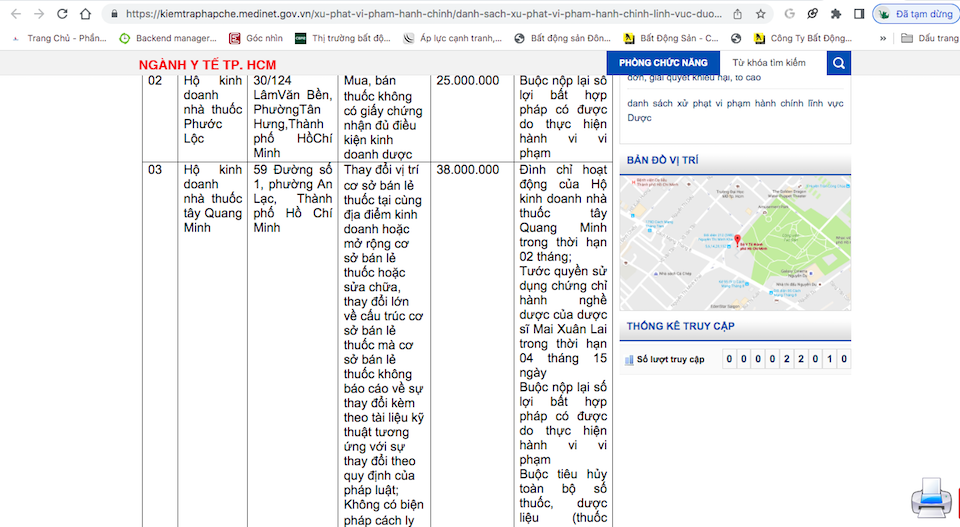The image size is (960, 527).
Task: Bookmark this page with star icon
Action: (760, 14)
